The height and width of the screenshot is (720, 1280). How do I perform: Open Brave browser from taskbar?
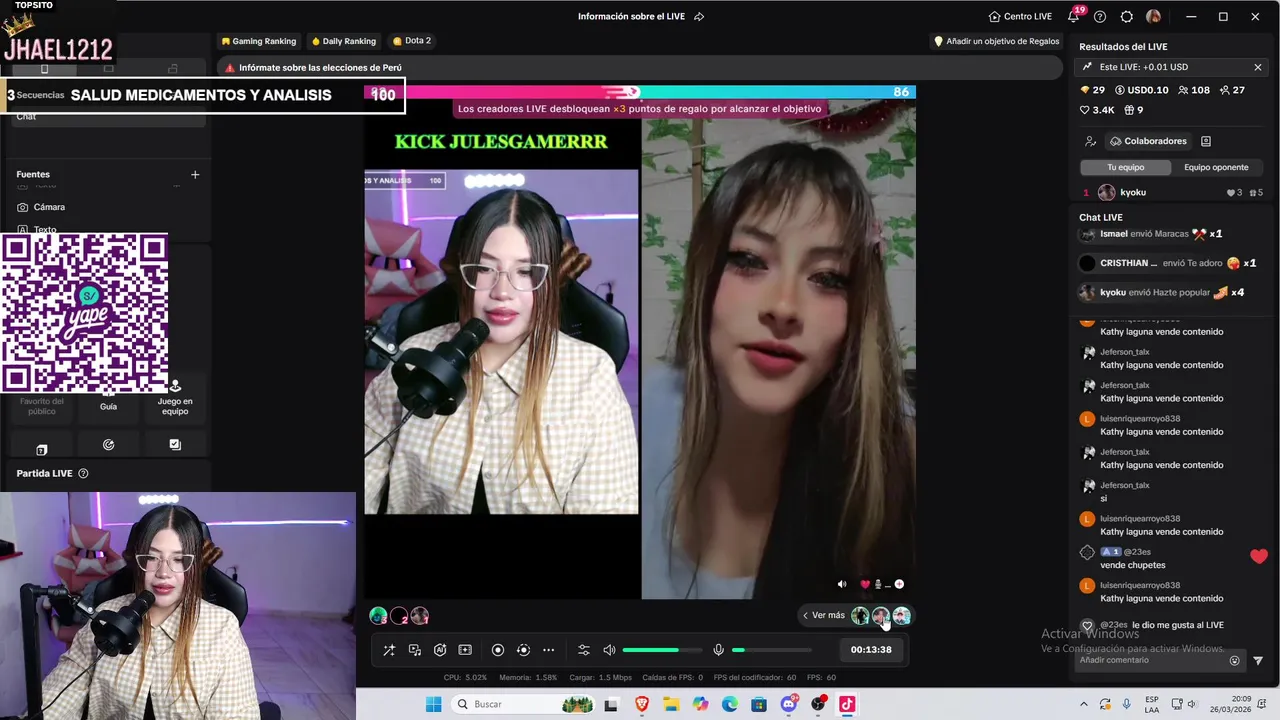tap(642, 704)
